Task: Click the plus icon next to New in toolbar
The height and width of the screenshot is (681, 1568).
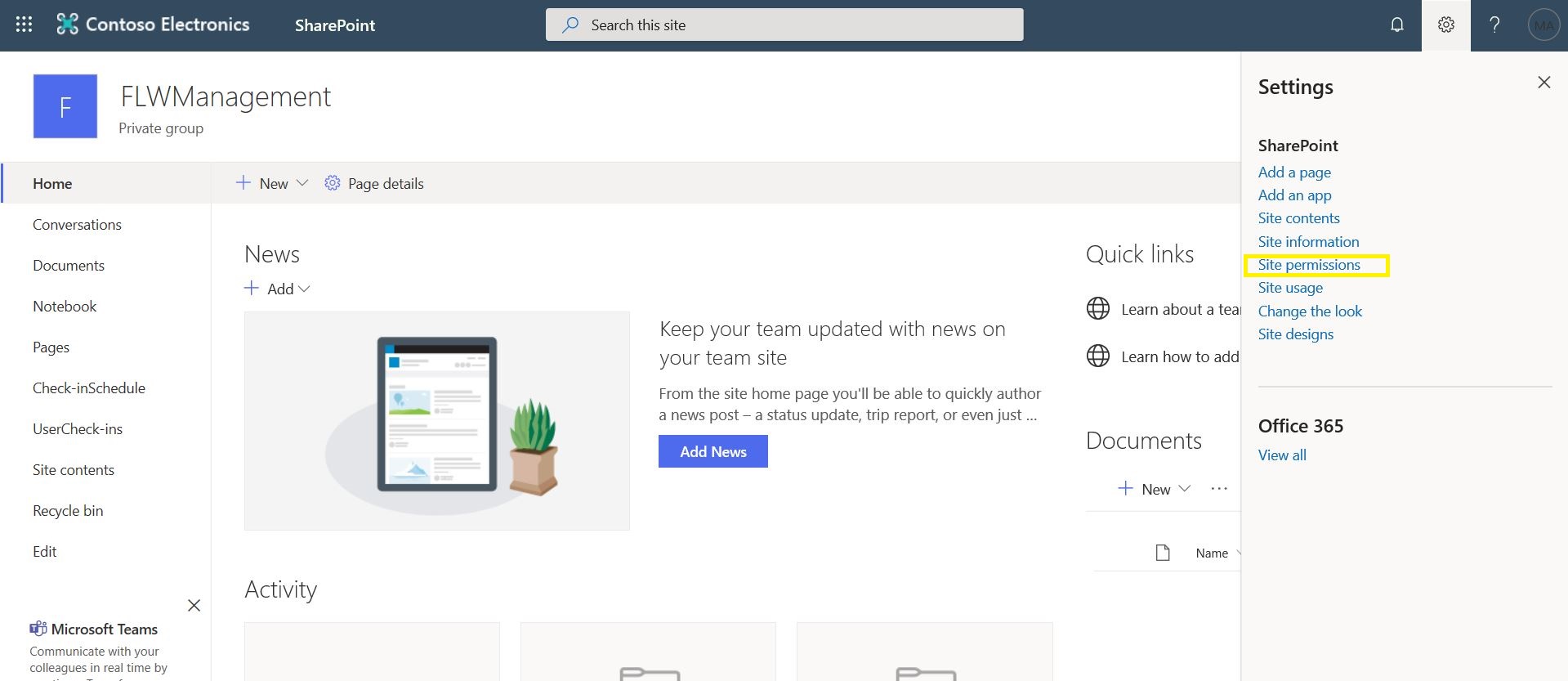Action: coord(243,183)
